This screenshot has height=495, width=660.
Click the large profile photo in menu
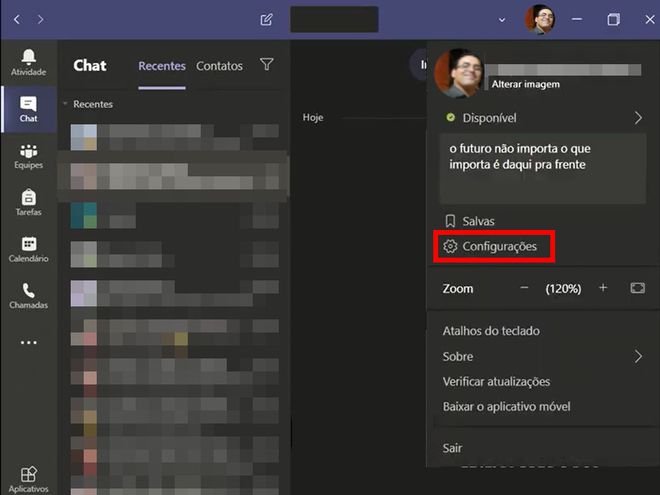click(x=459, y=73)
